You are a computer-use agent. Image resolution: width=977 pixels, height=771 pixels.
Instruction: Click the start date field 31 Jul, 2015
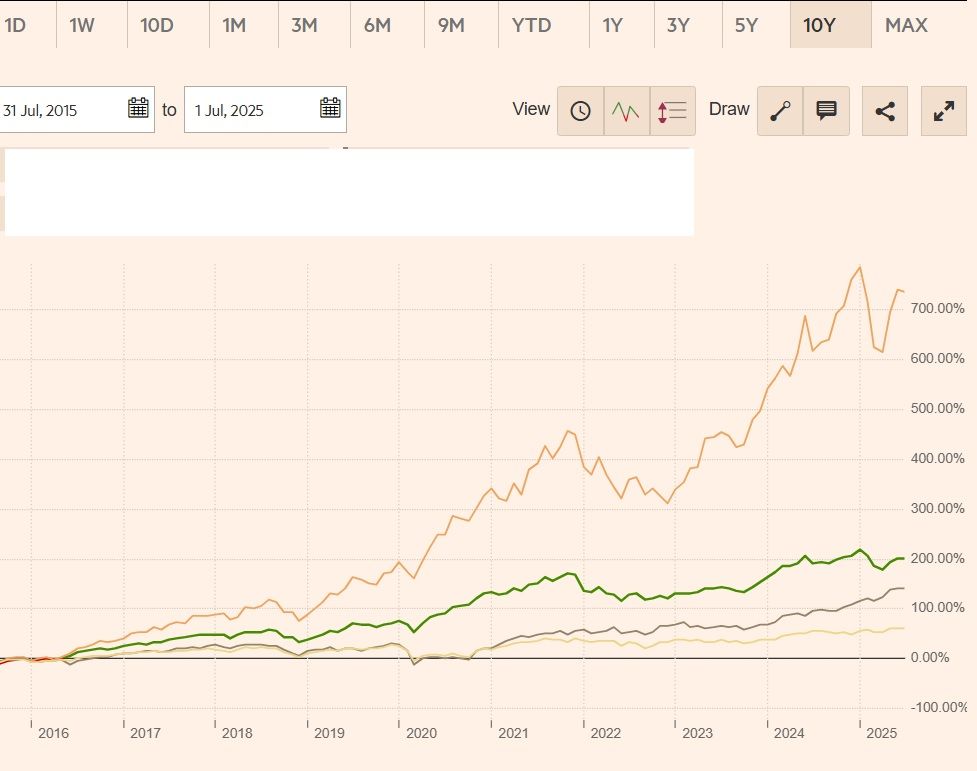(60, 110)
